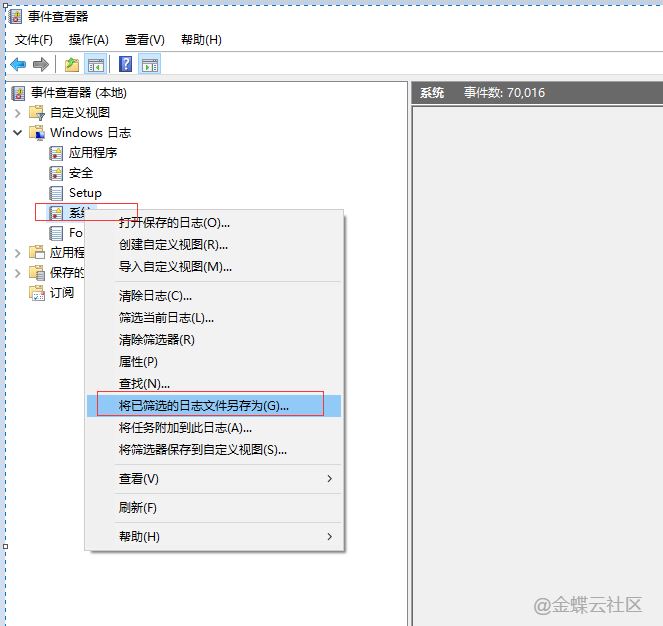Open the 帮助(H) submenu in context menu

click(139, 537)
